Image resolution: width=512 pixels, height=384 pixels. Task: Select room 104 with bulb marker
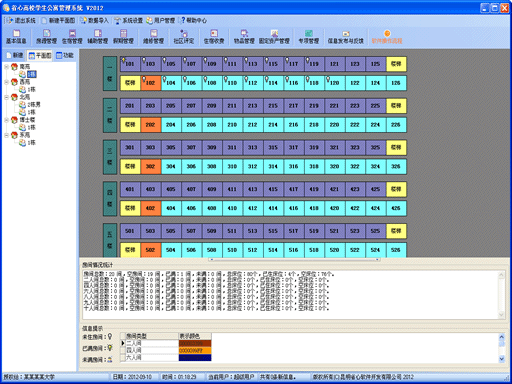click(171, 83)
